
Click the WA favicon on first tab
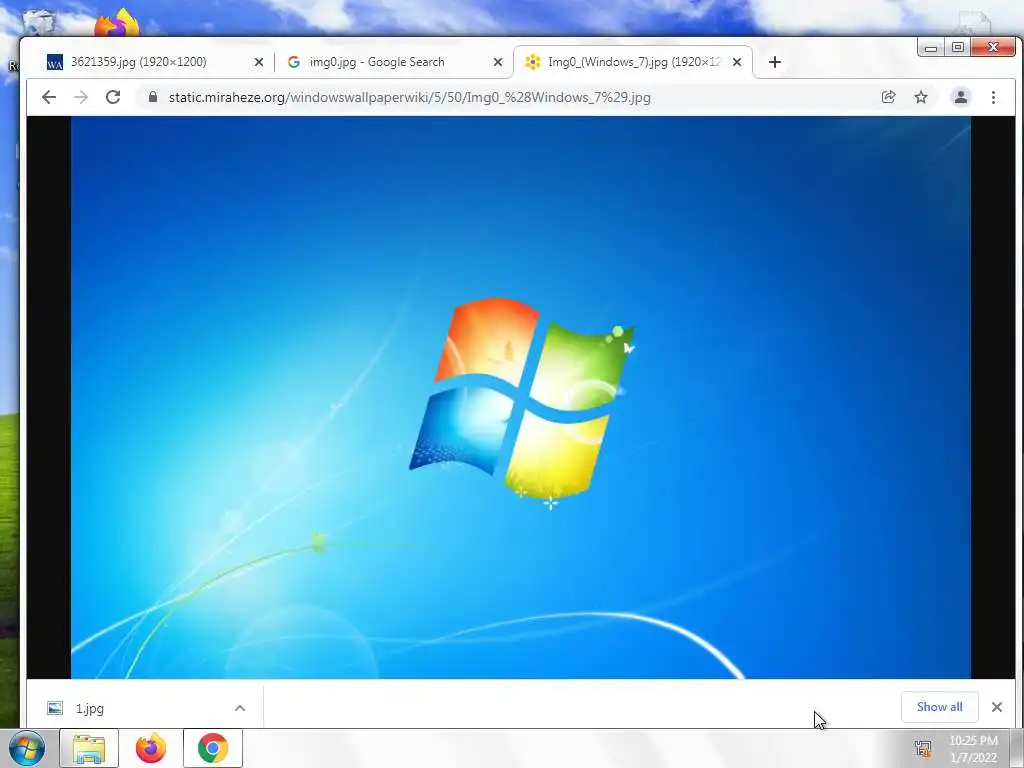[55, 62]
